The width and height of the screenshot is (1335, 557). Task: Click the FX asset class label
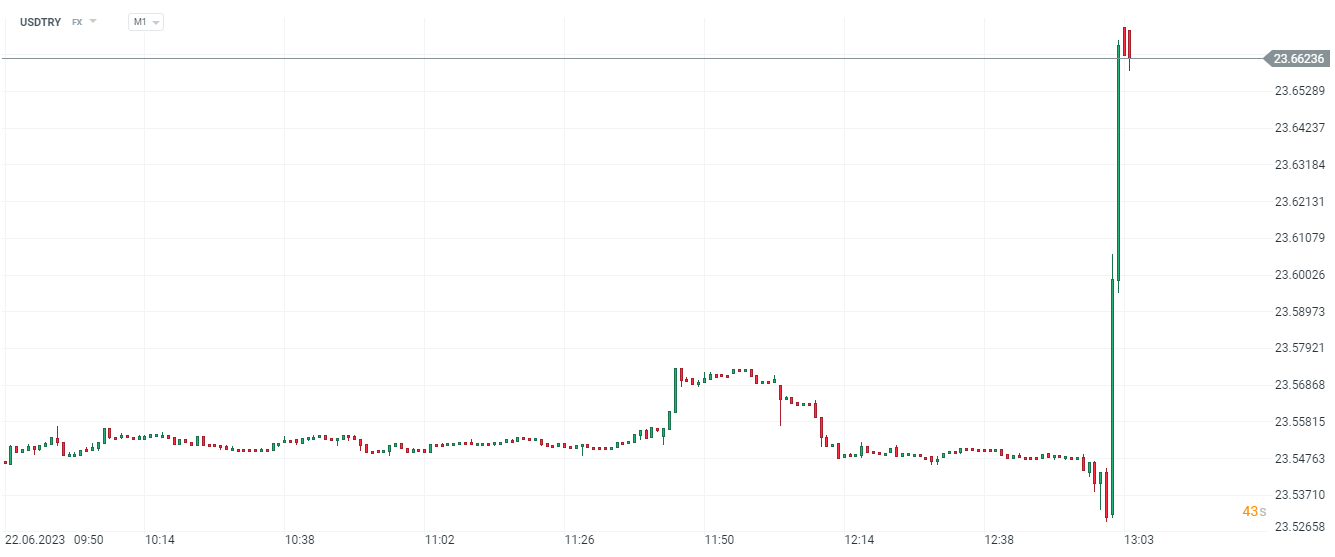(77, 21)
